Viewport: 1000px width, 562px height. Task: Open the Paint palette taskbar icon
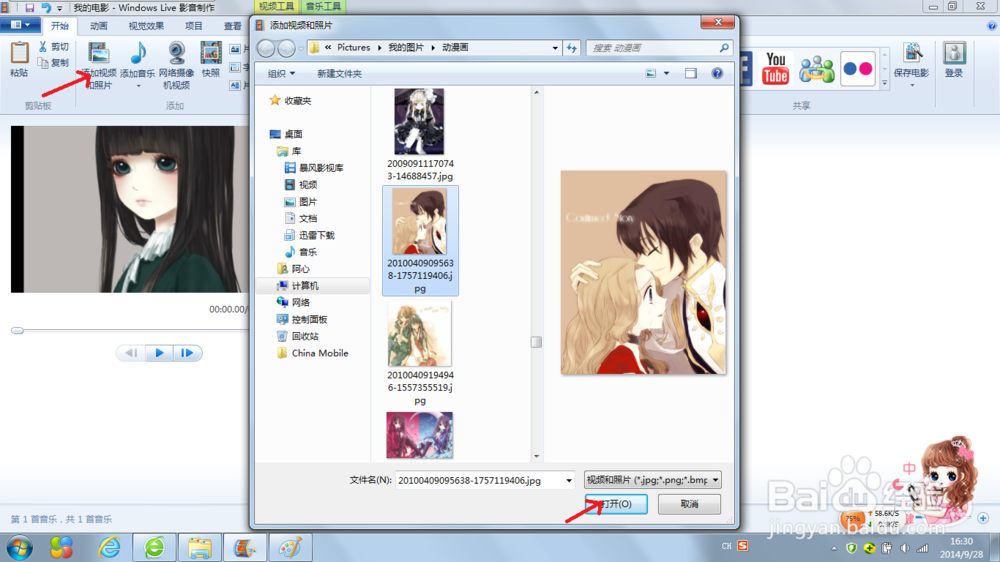[290, 547]
